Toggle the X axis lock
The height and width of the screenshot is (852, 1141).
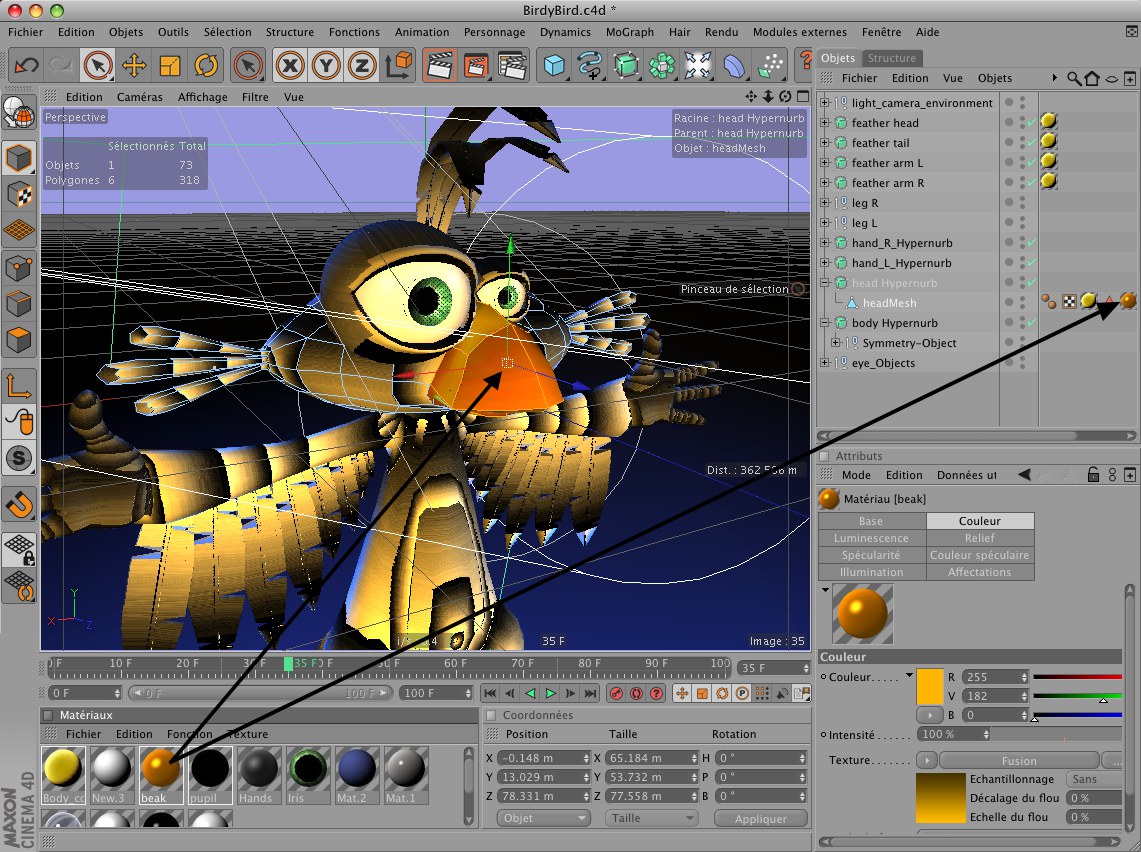[x=290, y=66]
